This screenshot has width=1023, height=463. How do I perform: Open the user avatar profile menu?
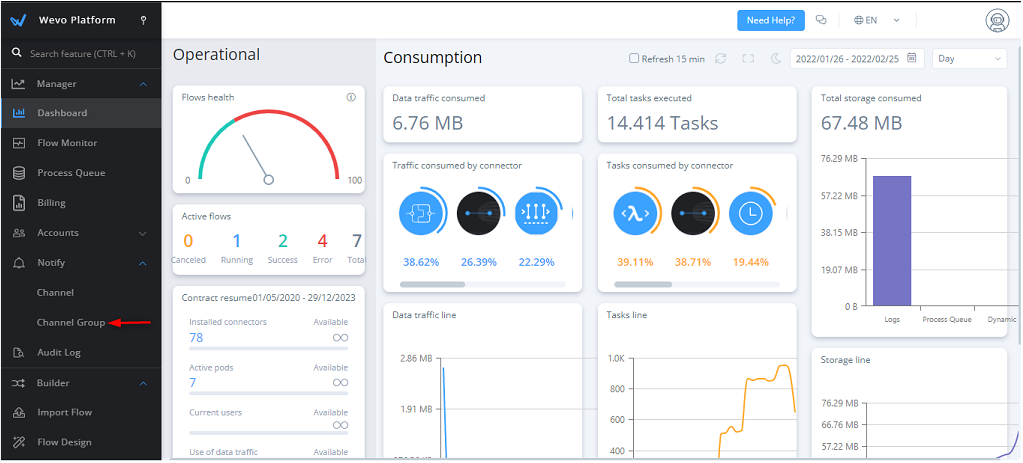pyautogui.click(x=995, y=20)
